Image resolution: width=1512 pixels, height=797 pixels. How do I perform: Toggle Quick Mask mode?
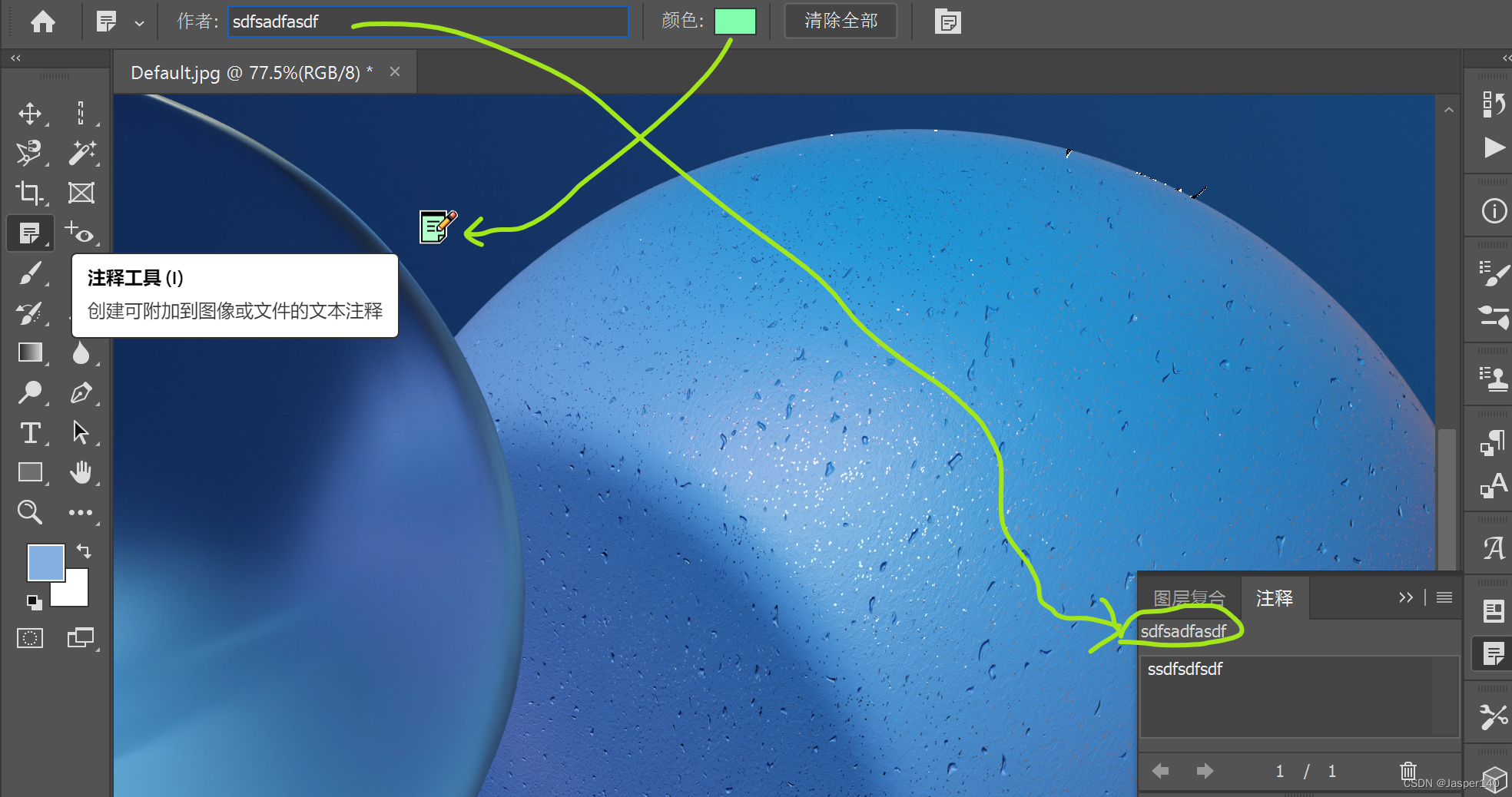(30, 638)
